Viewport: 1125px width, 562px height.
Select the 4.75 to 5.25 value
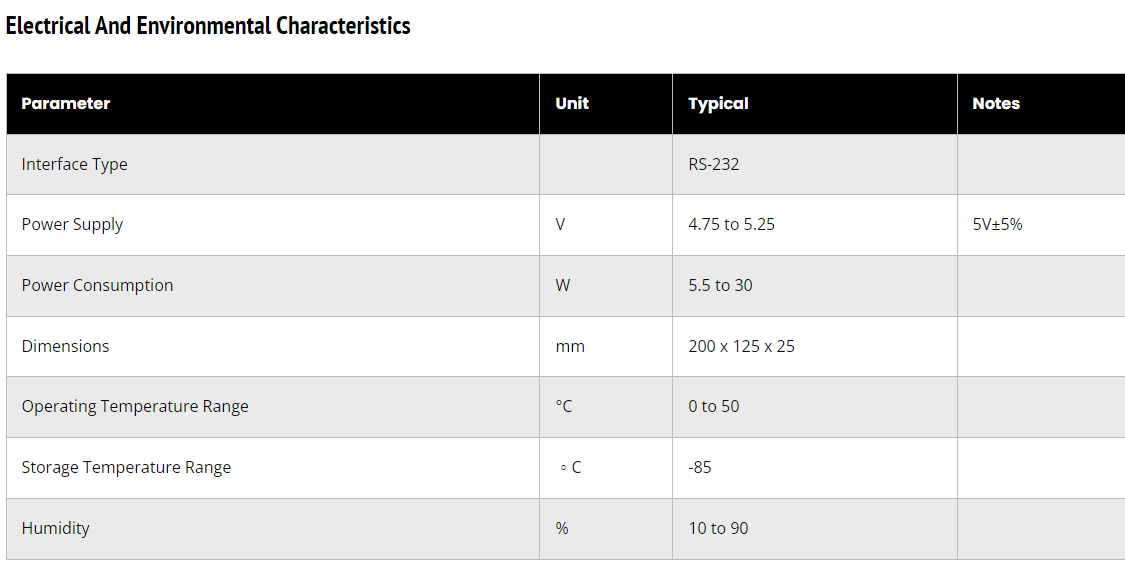731,224
